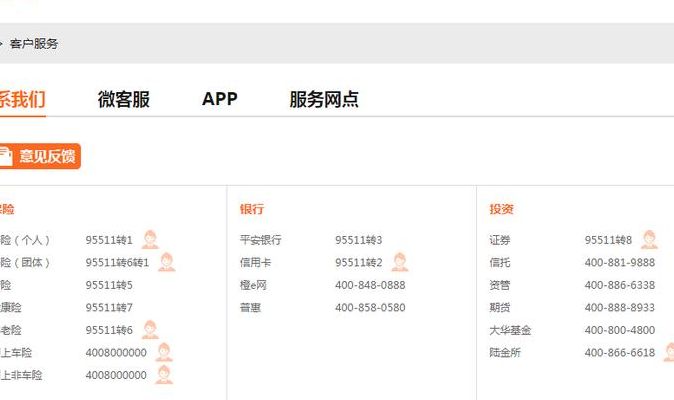The width and height of the screenshot is (674, 400).
Task: Click the 银行 section heading
Action: coord(252,209)
